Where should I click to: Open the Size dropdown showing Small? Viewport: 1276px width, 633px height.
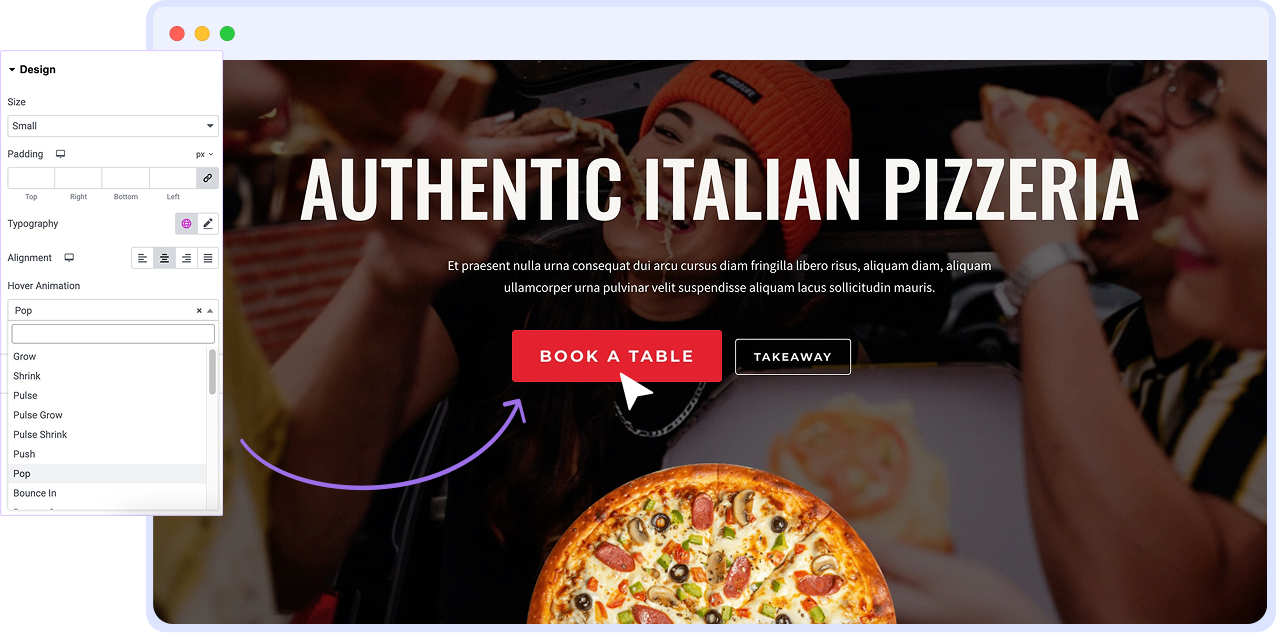(113, 126)
